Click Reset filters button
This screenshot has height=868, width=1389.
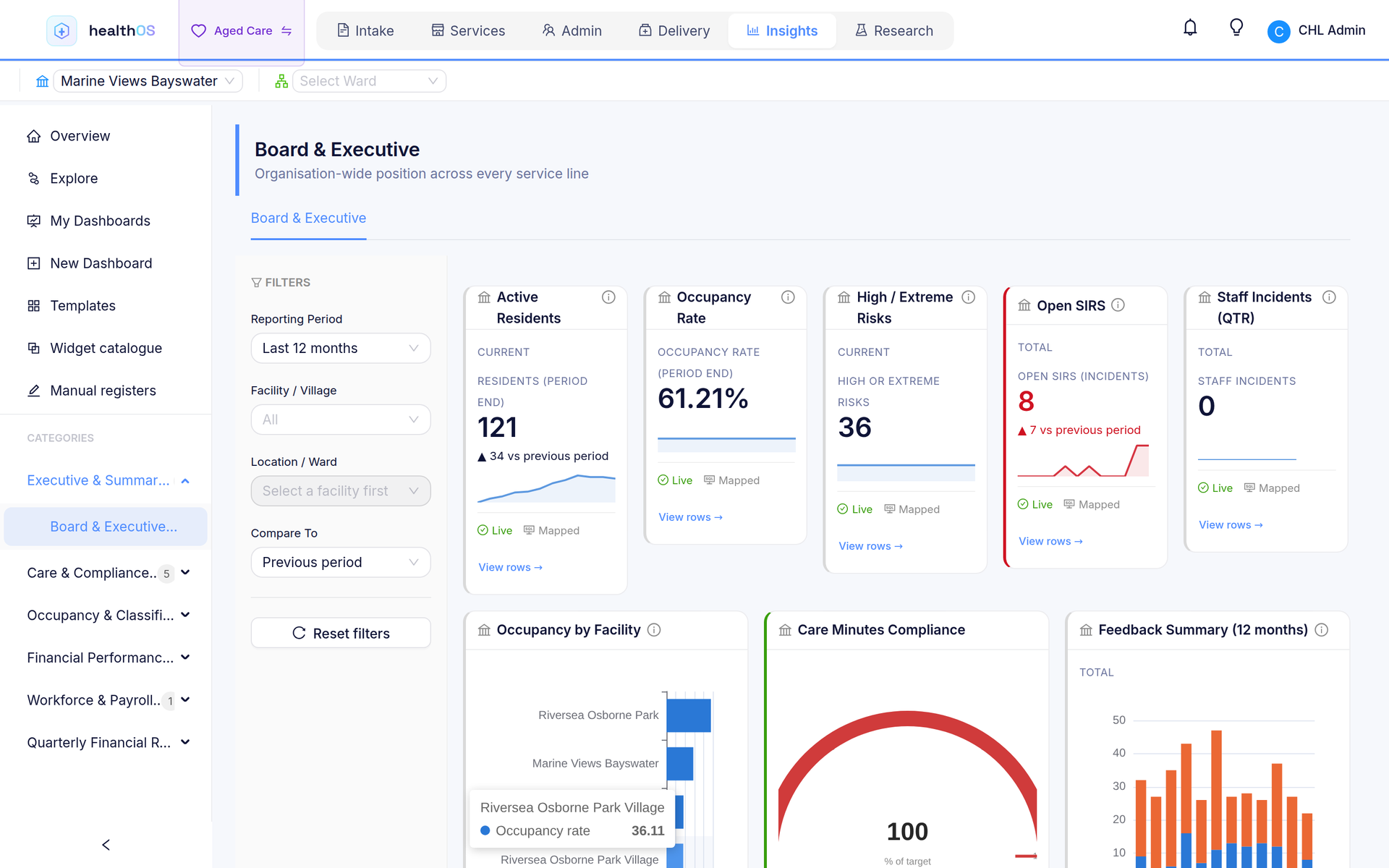[341, 634]
